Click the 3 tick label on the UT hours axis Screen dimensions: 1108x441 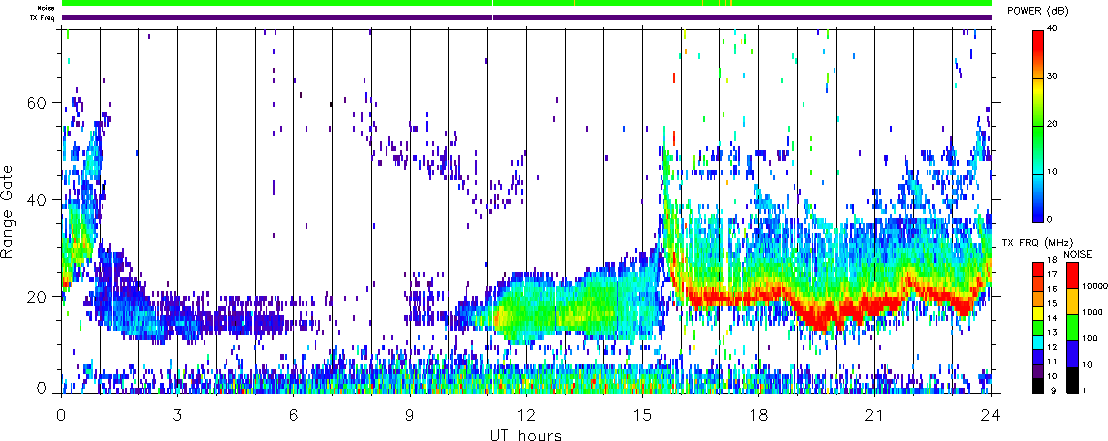(177, 415)
